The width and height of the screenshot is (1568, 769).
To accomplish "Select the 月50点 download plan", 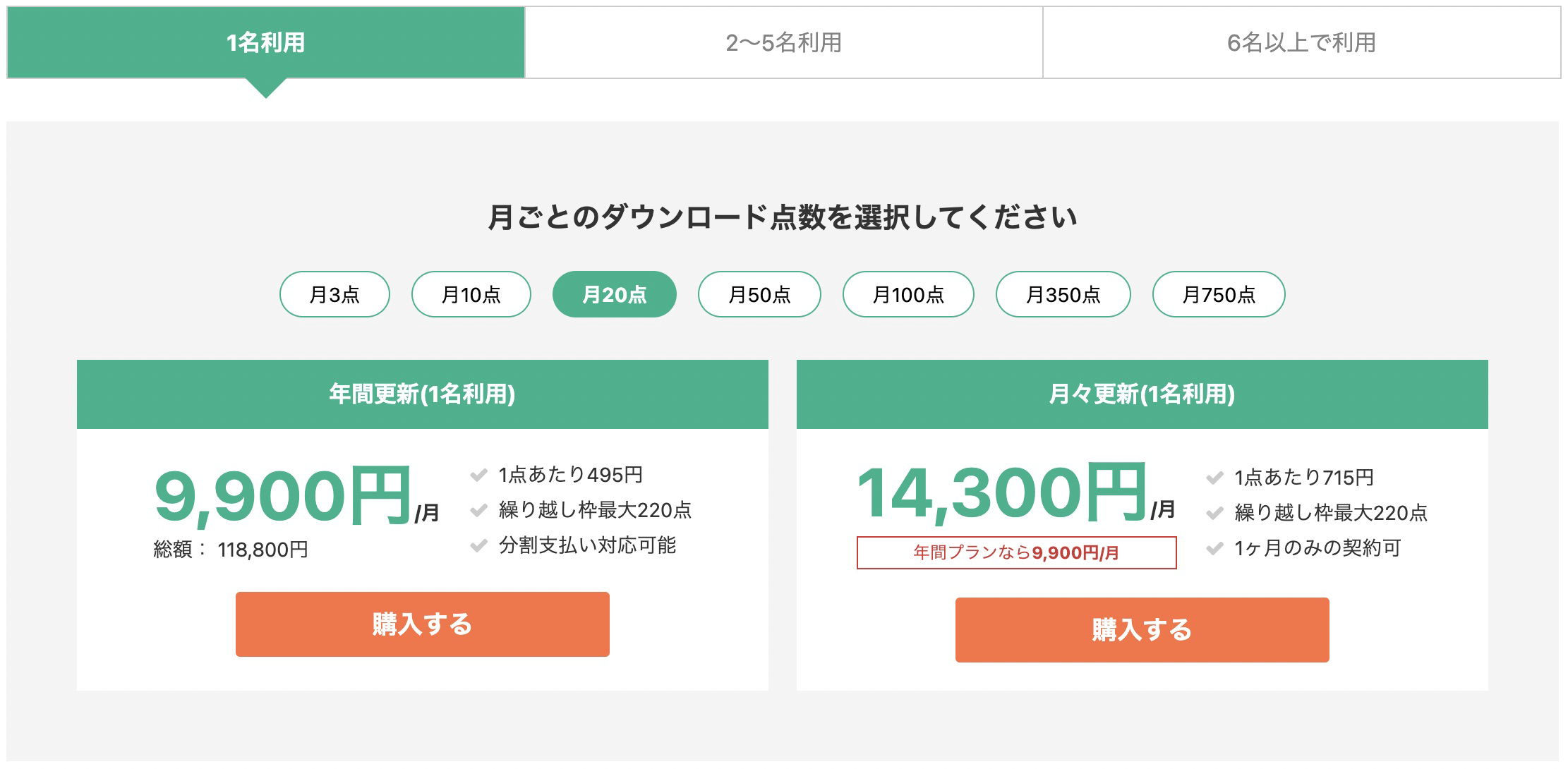I will (x=759, y=294).
